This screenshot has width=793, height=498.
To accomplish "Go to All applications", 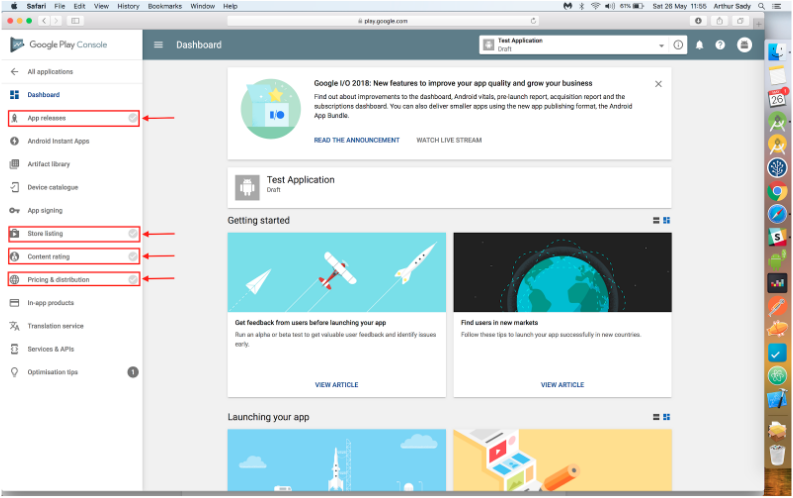I will tap(50, 72).
